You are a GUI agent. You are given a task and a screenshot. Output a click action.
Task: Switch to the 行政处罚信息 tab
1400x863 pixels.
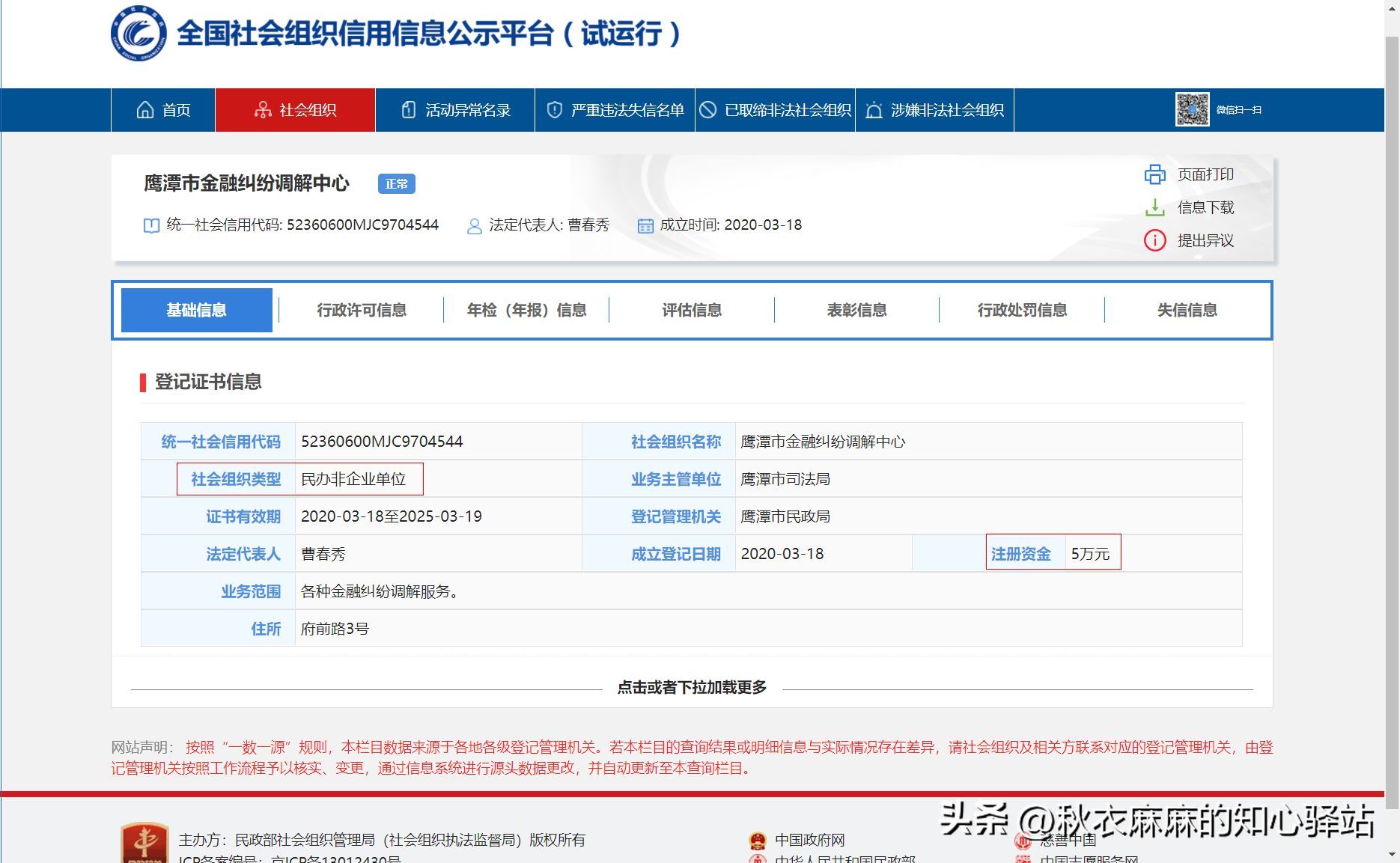coord(1023,310)
